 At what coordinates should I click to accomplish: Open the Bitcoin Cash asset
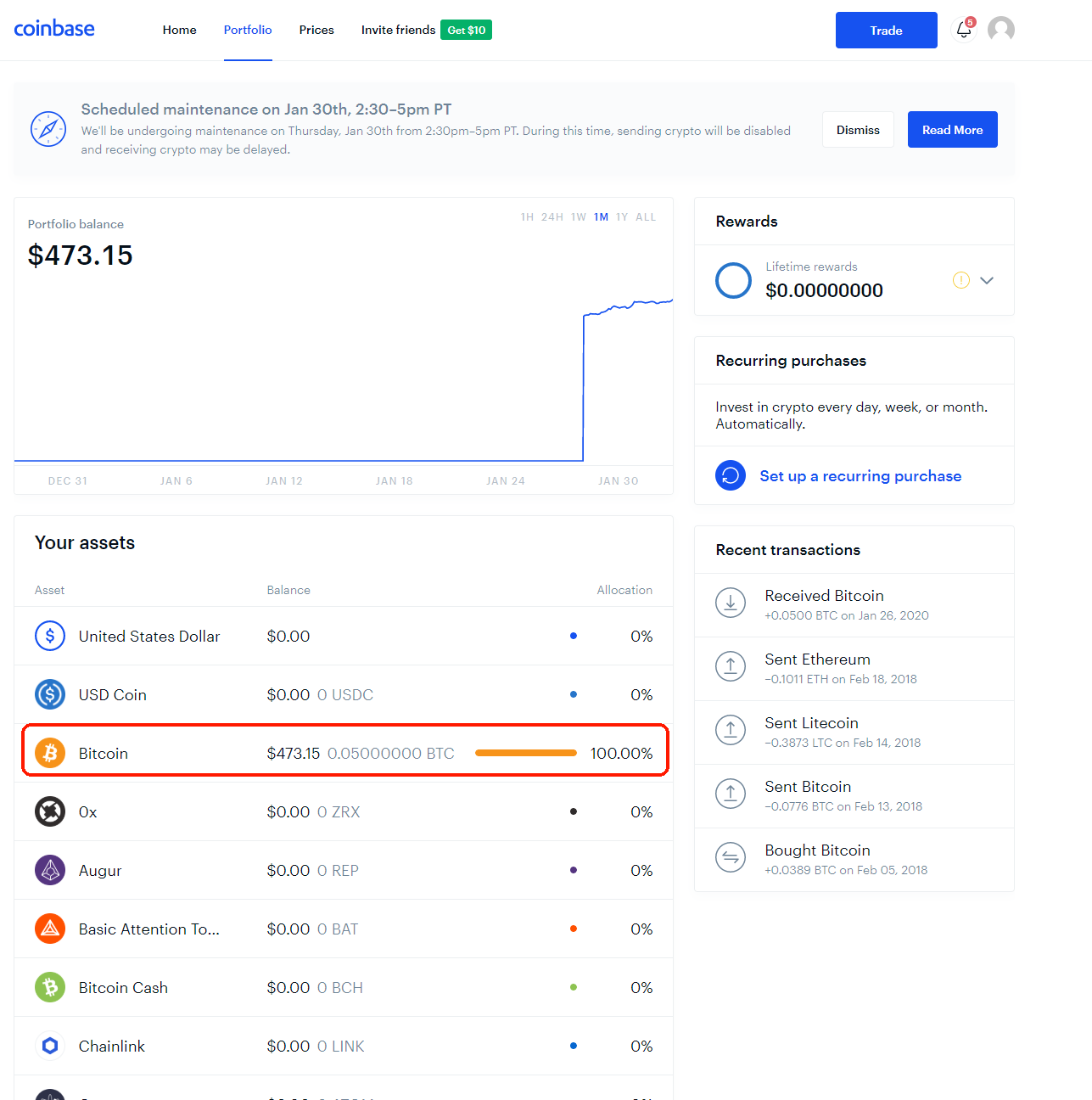point(344,987)
